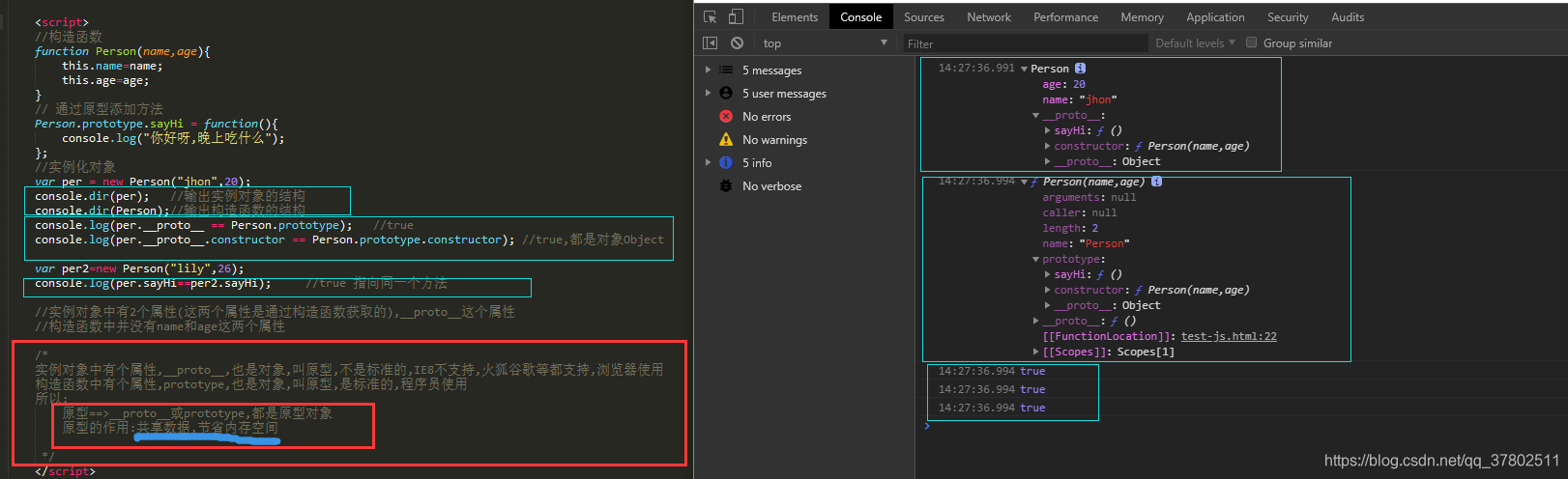Click the red error icon beside No errors

(x=726, y=116)
